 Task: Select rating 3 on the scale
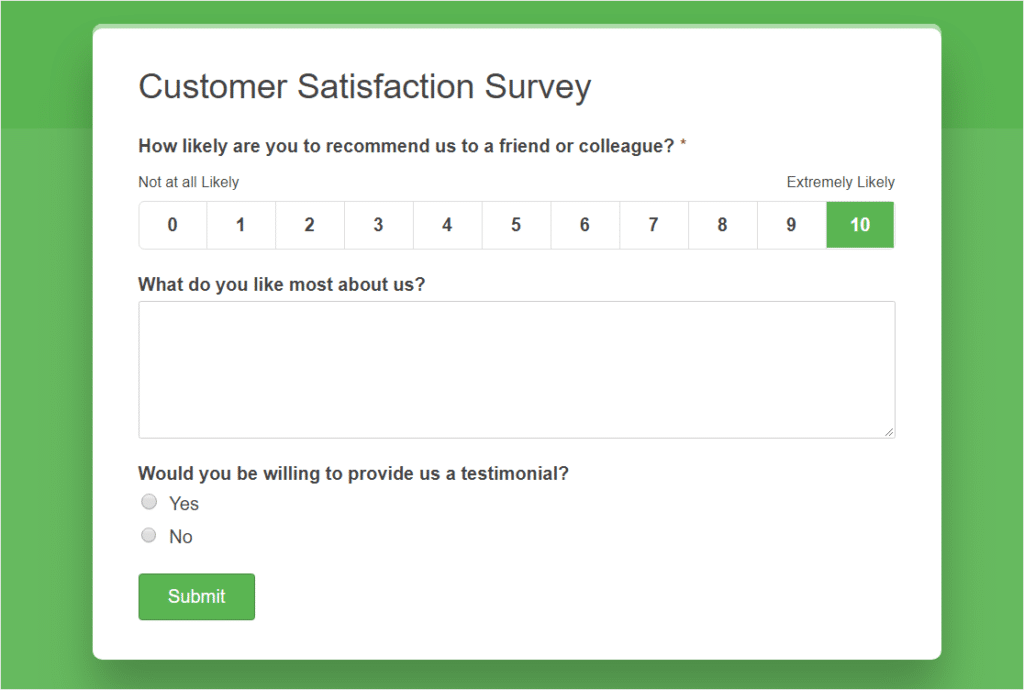tap(379, 225)
